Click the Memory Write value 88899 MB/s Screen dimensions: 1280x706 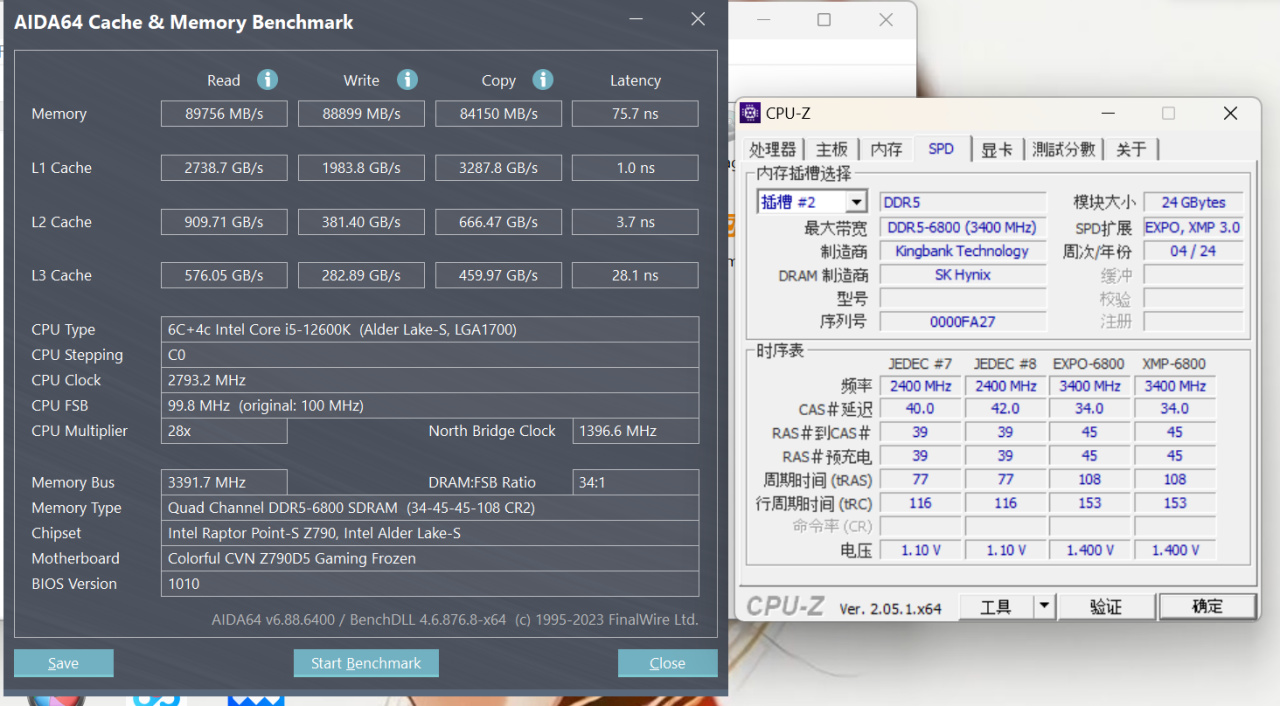(361, 114)
